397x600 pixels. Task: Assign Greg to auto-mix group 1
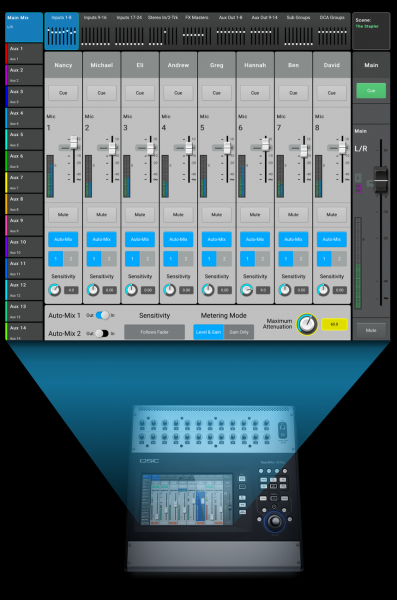click(209, 259)
